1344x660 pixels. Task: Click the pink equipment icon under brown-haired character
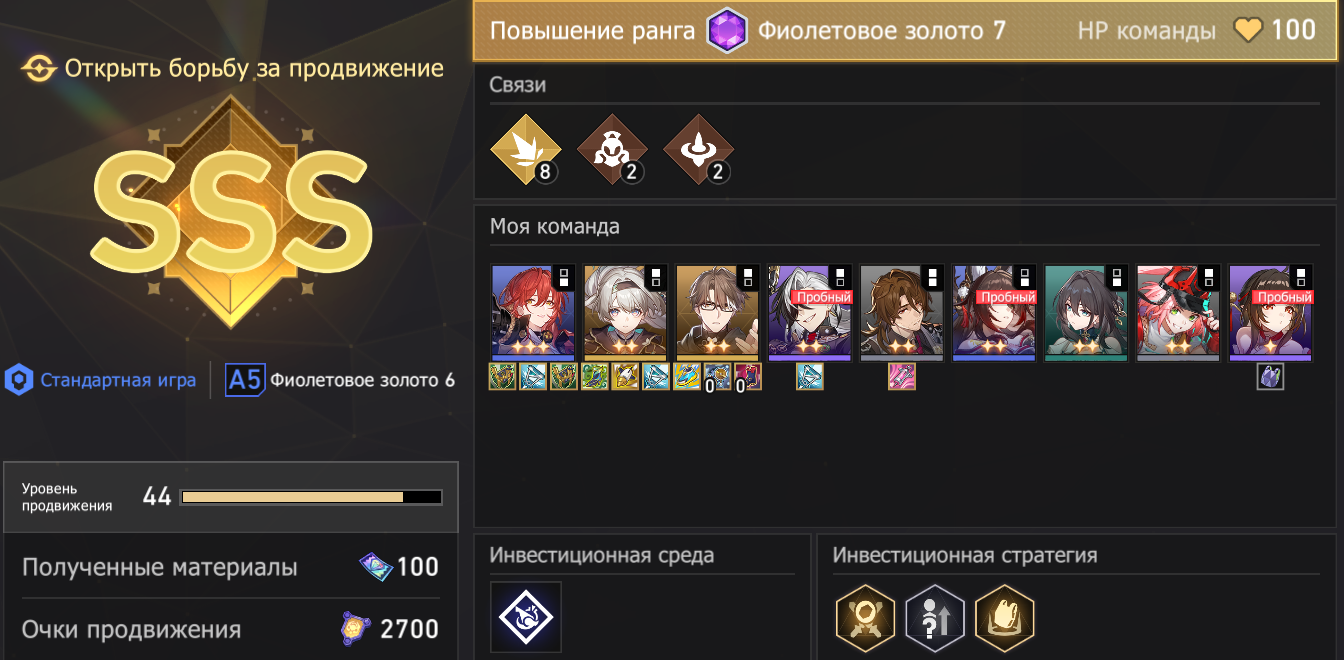(902, 376)
